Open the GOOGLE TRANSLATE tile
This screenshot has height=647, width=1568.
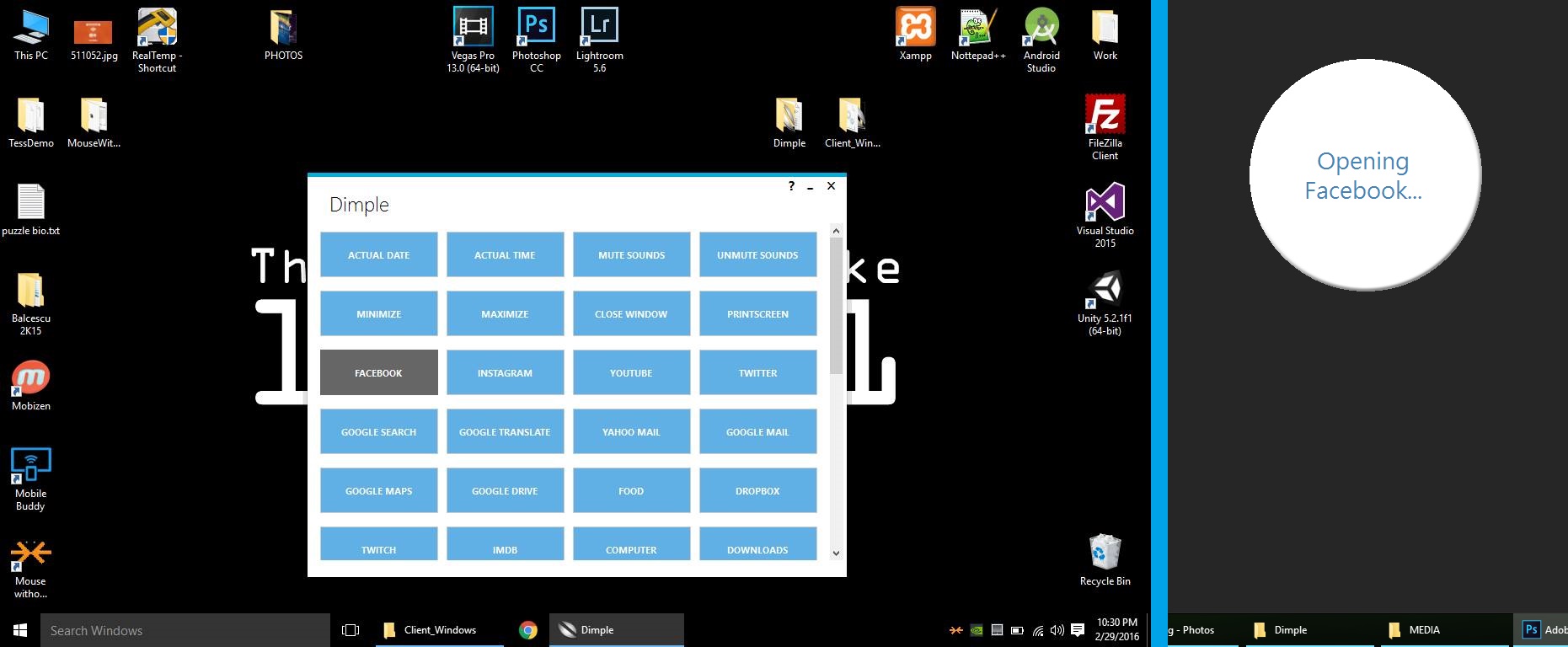(505, 431)
